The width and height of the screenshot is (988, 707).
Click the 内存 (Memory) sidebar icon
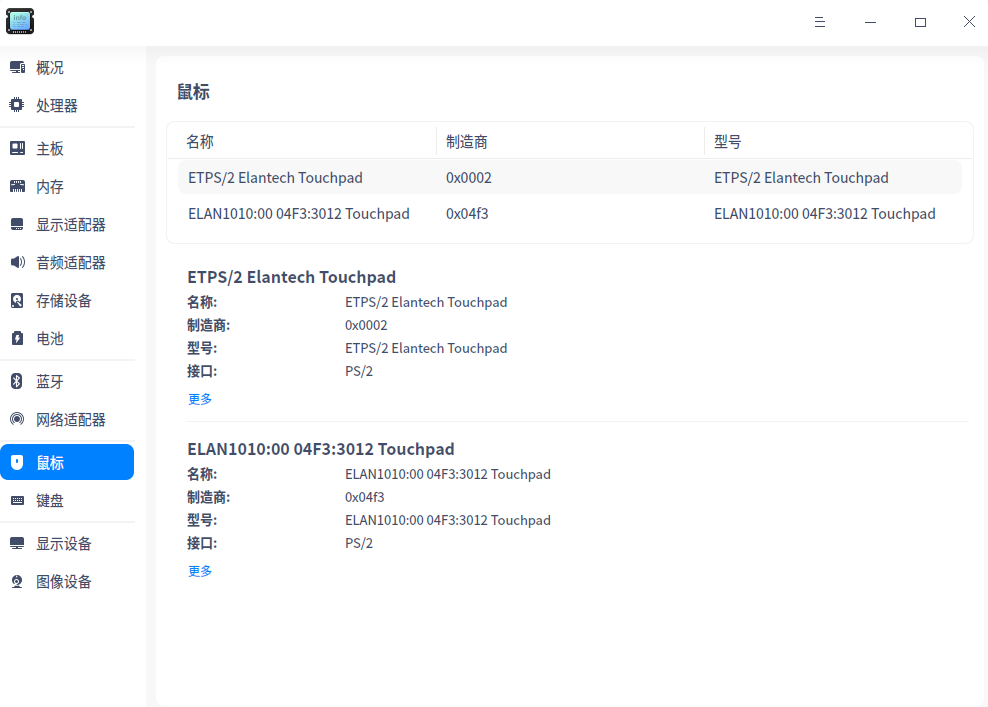coord(16,186)
